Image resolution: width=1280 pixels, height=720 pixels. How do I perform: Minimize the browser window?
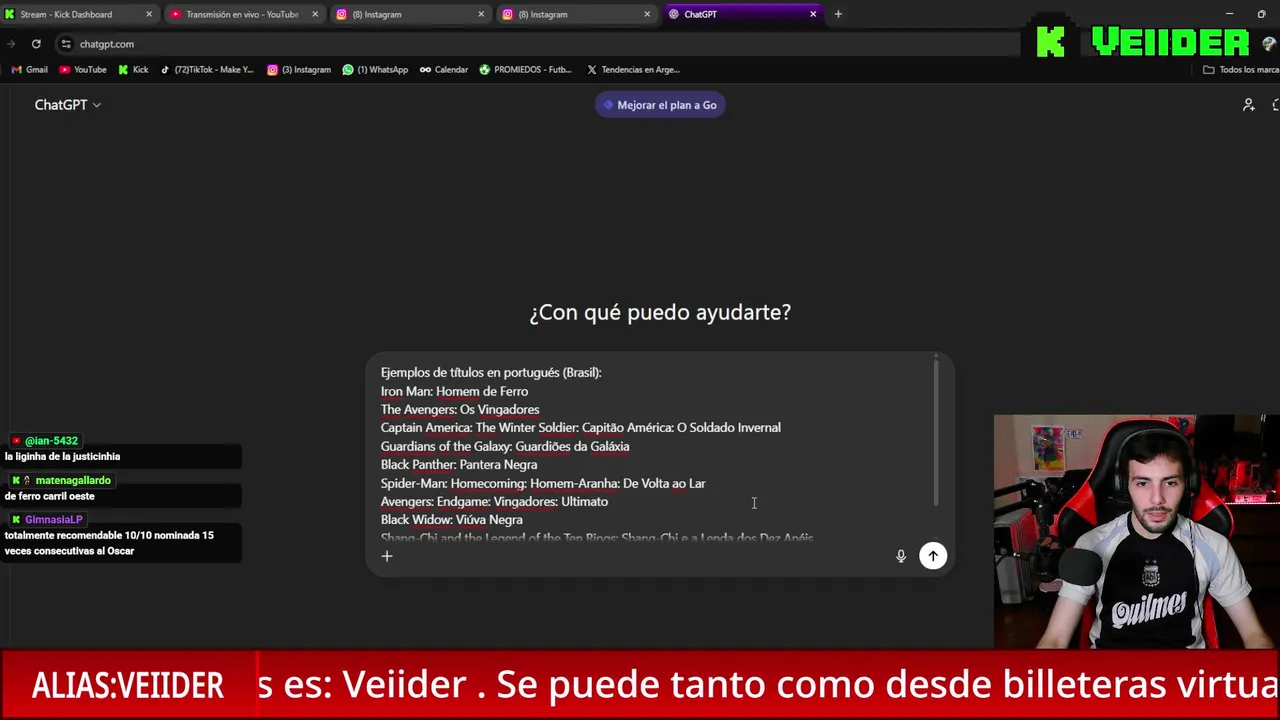pos(1230,14)
